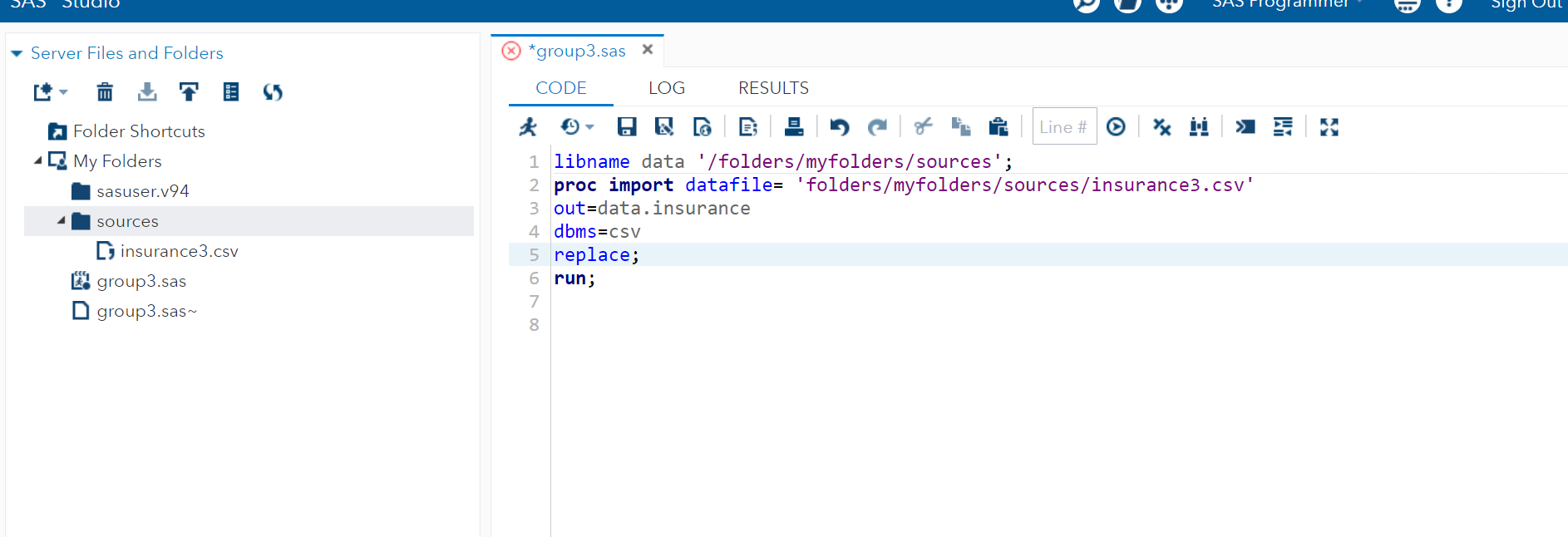Click the Delete trash icon
Image resolution: width=1568 pixels, height=537 pixels.
coord(105,92)
